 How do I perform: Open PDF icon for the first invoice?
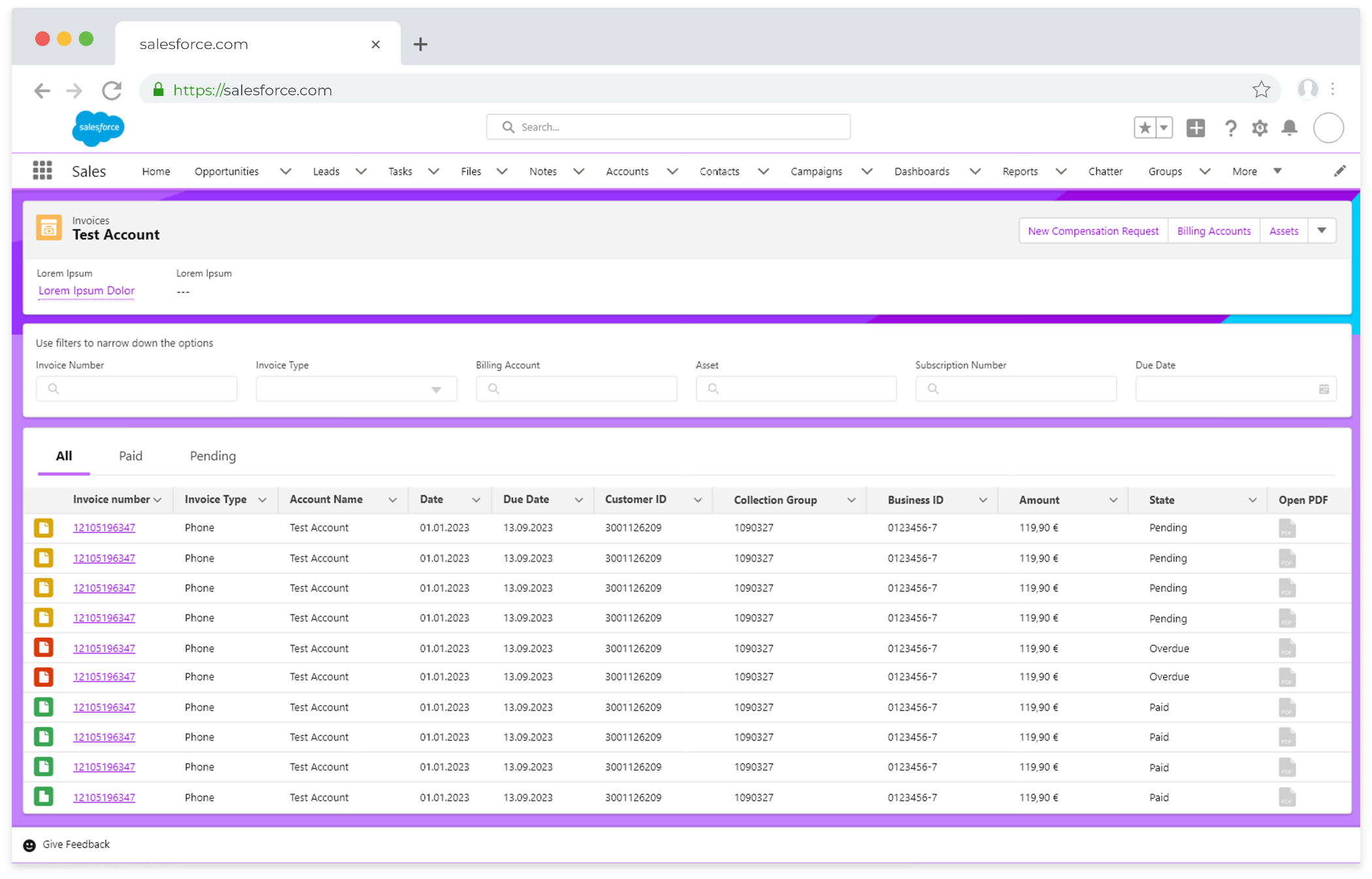click(1286, 528)
